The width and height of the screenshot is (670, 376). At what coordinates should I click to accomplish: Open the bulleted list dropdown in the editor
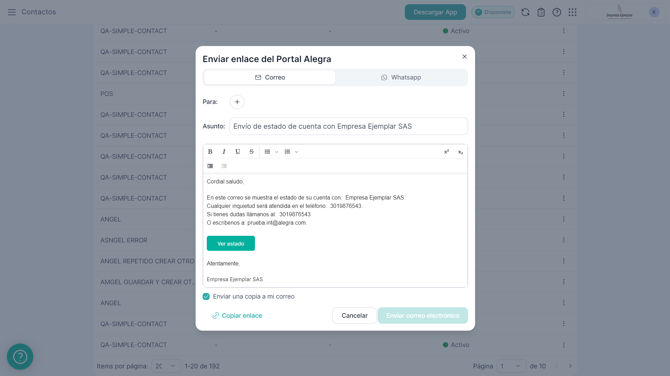point(271,152)
